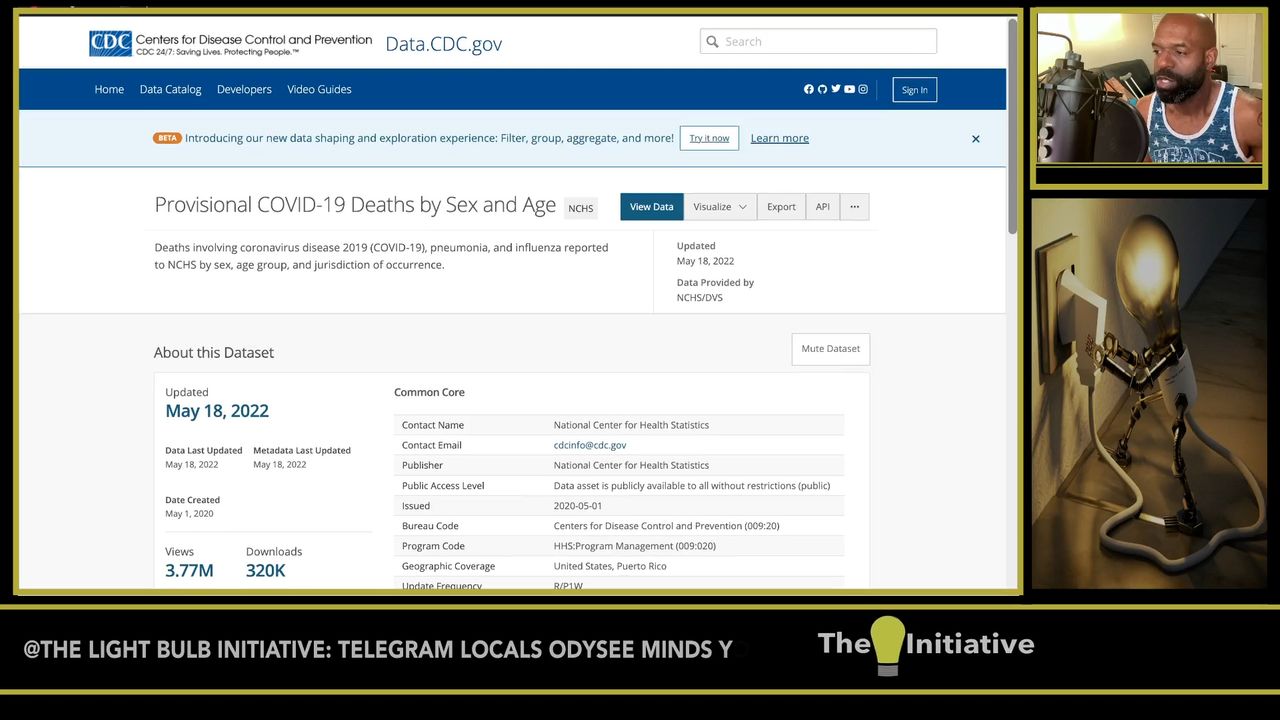The image size is (1280, 720).
Task: Click the Export button
Action: coord(781,207)
